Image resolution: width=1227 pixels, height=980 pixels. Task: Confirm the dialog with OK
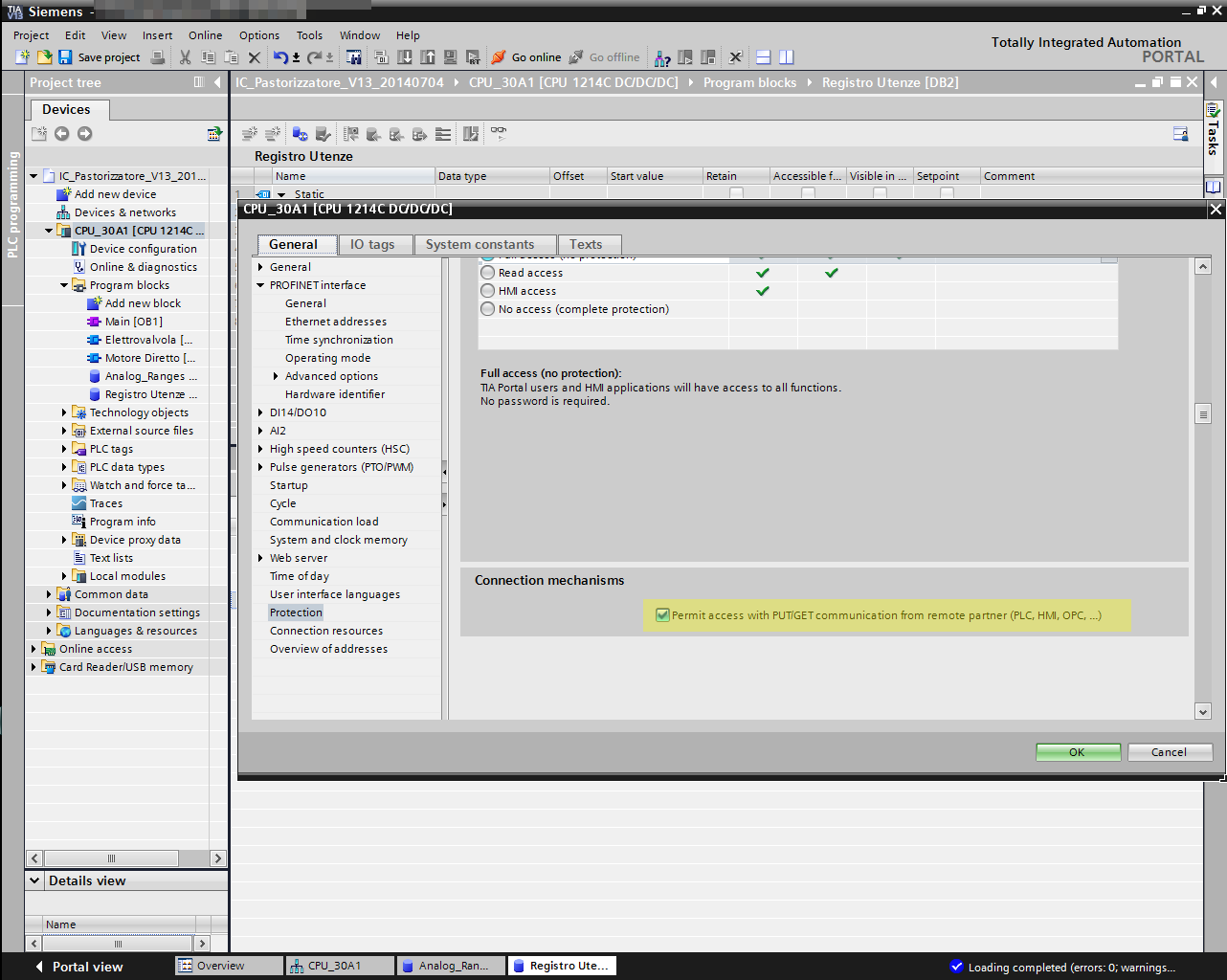click(1078, 752)
